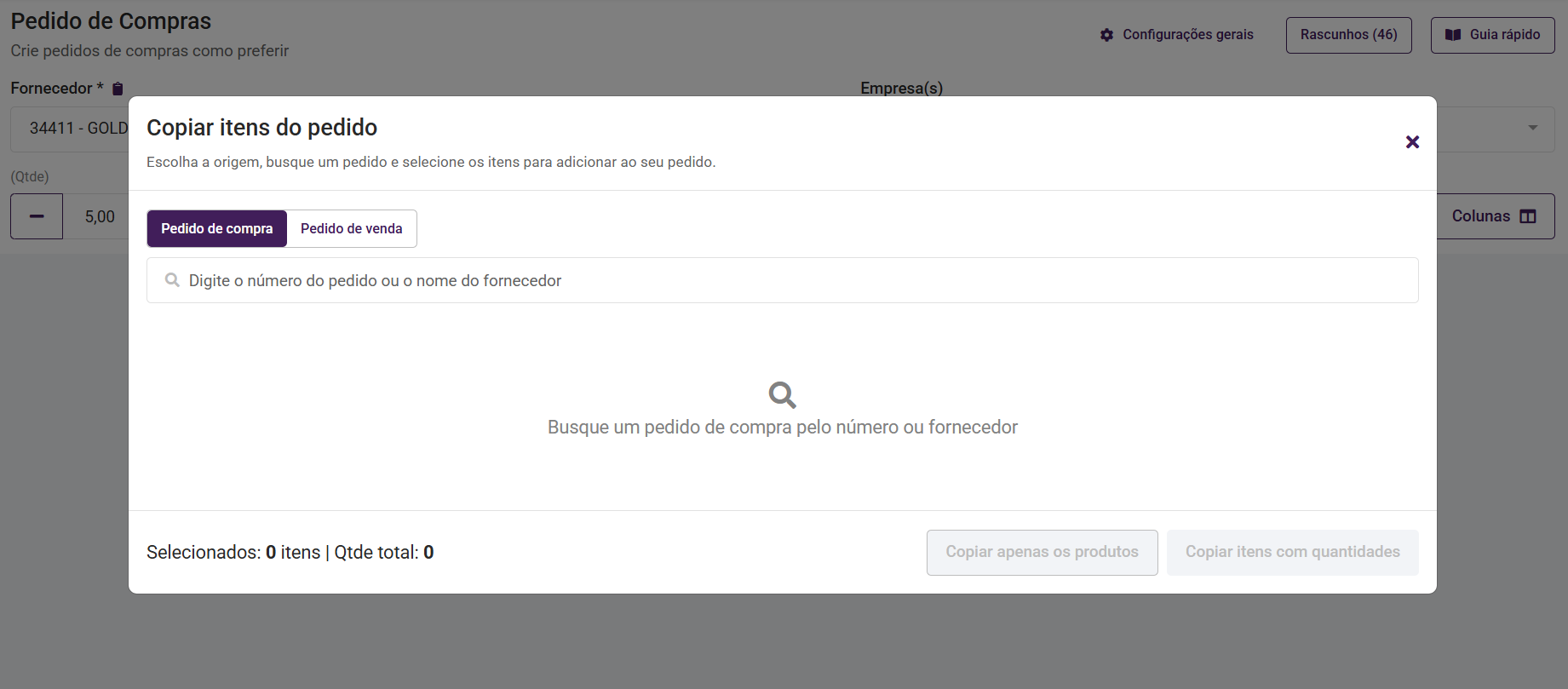Decrease quantity with the minus button
The width and height of the screenshot is (1568, 689).
37,216
